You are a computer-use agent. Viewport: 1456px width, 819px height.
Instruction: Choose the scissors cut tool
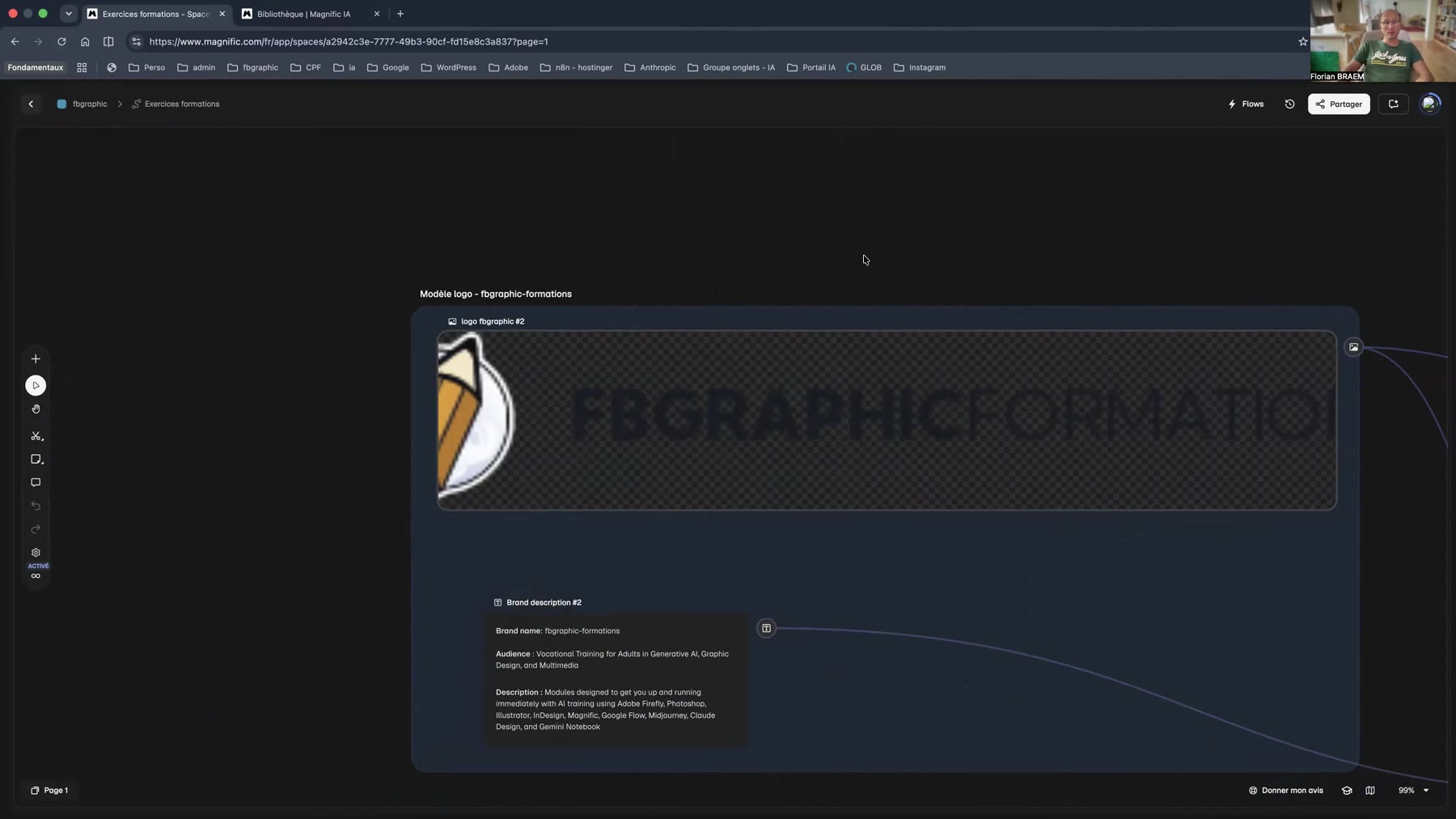[36, 436]
